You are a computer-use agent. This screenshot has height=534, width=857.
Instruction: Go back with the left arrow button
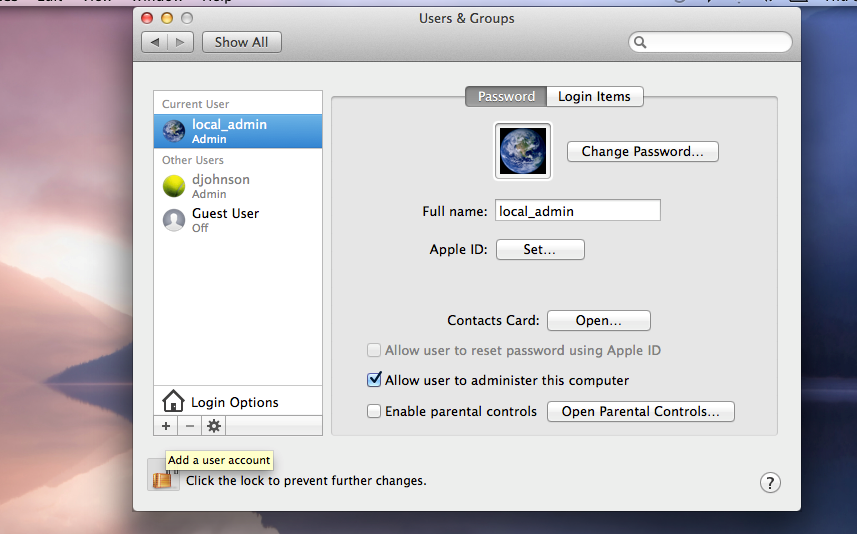(155, 42)
